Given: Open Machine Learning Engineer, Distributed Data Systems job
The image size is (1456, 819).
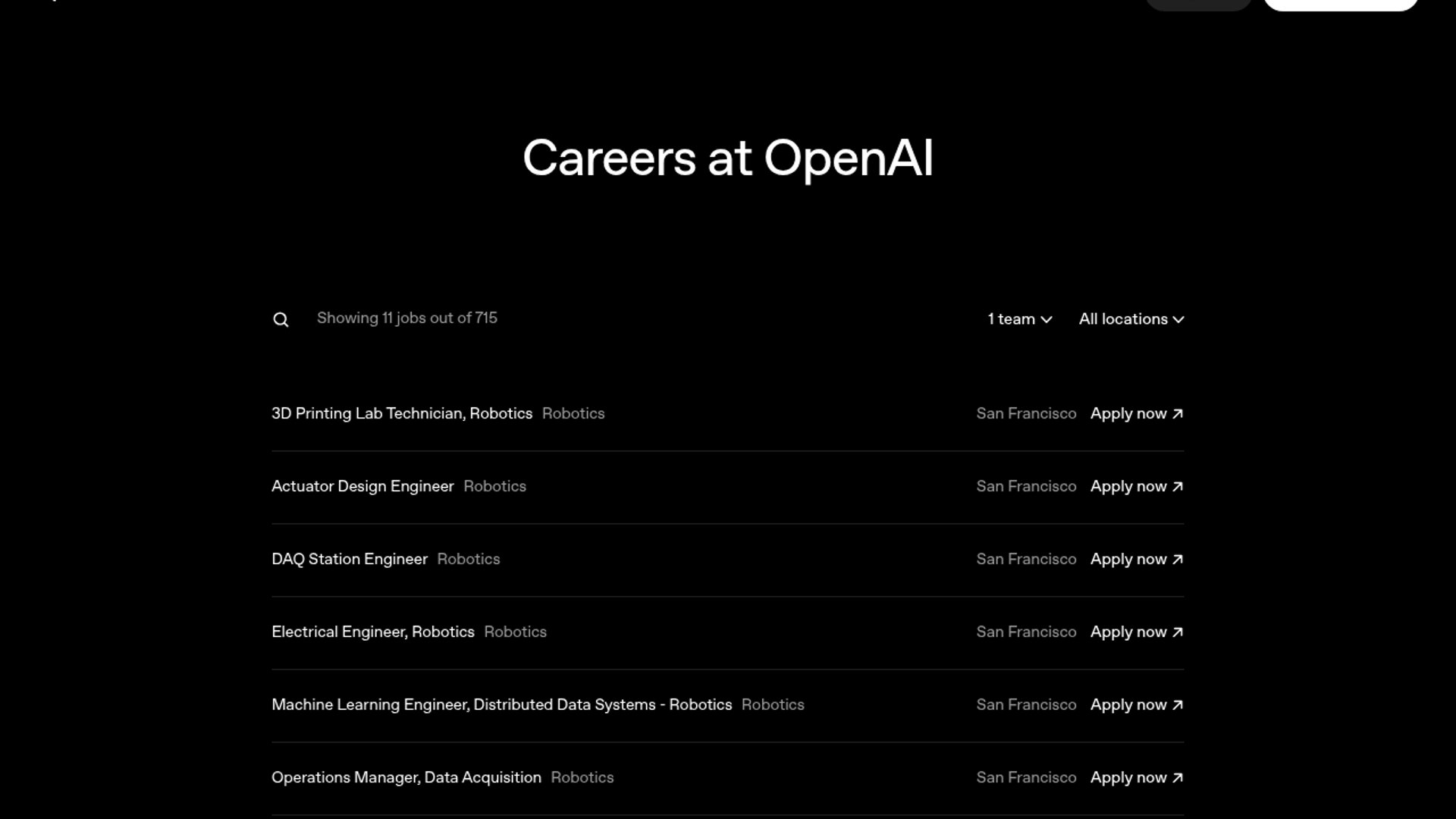Looking at the screenshot, I should (x=502, y=704).
